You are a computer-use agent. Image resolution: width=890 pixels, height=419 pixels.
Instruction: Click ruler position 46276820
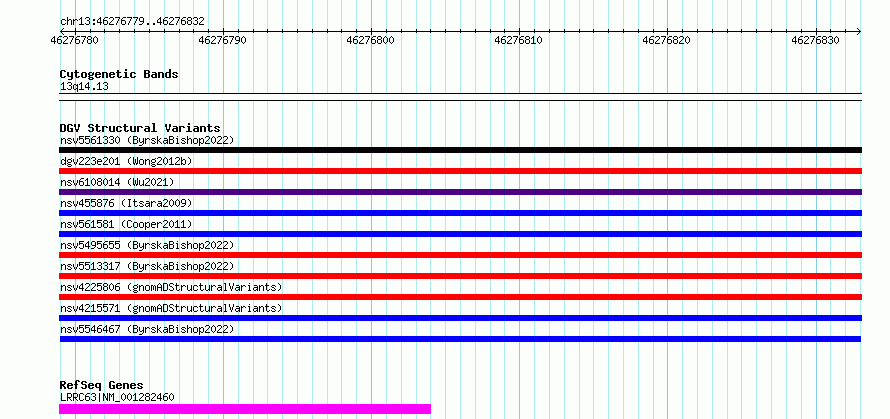click(666, 40)
